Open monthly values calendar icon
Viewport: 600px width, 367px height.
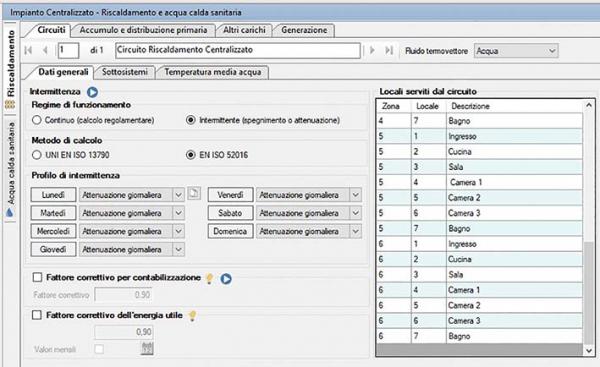(147, 348)
